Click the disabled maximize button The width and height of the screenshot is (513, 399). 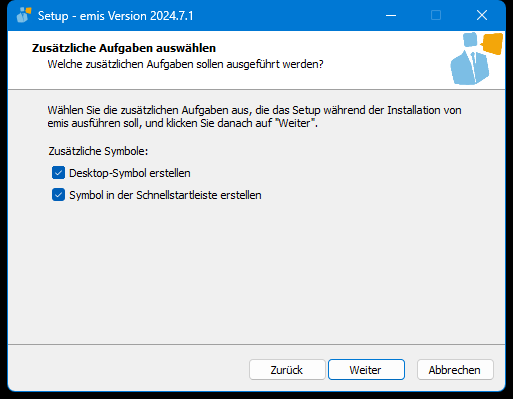[x=436, y=15]
